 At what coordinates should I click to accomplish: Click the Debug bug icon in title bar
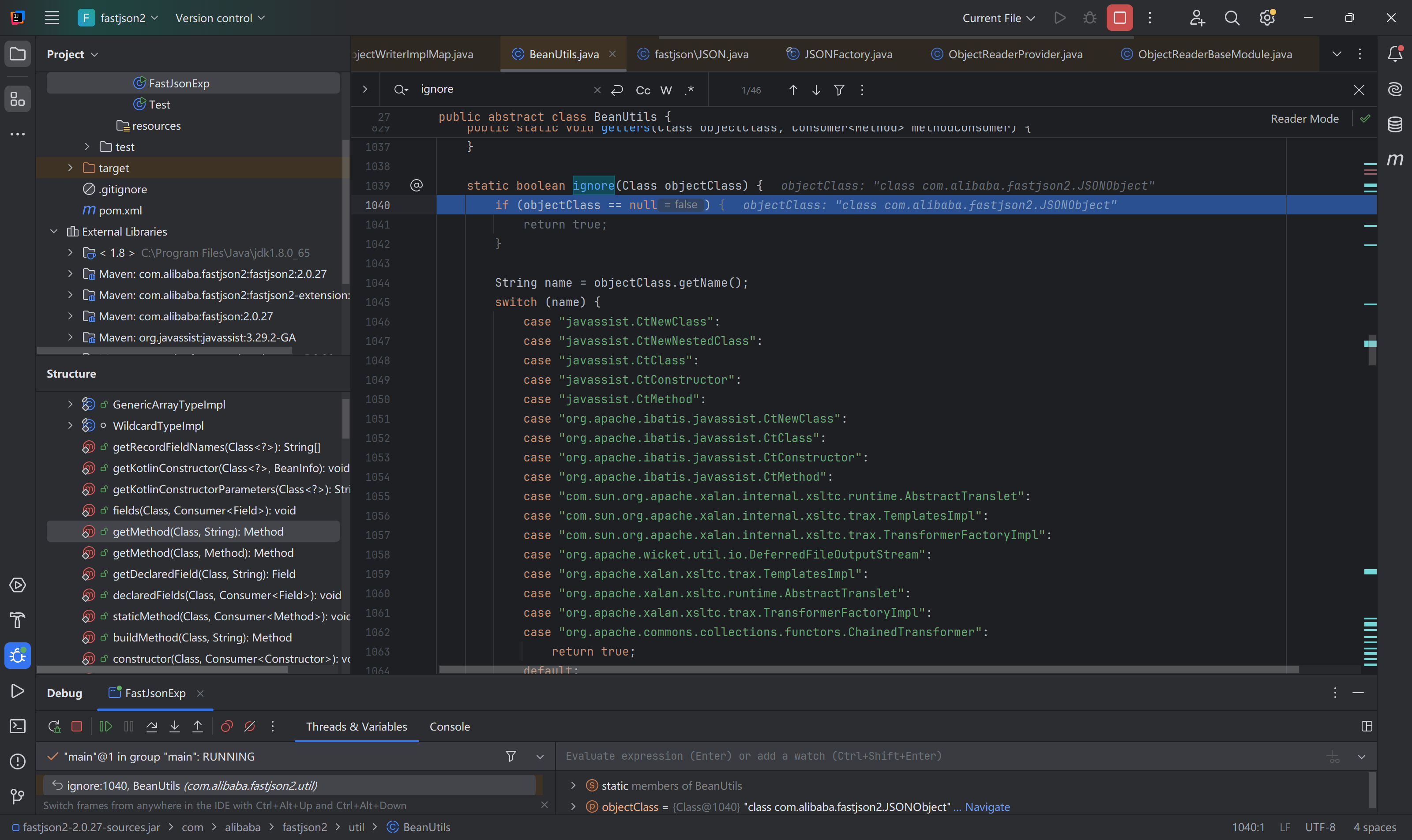[x=1089, y=18]
